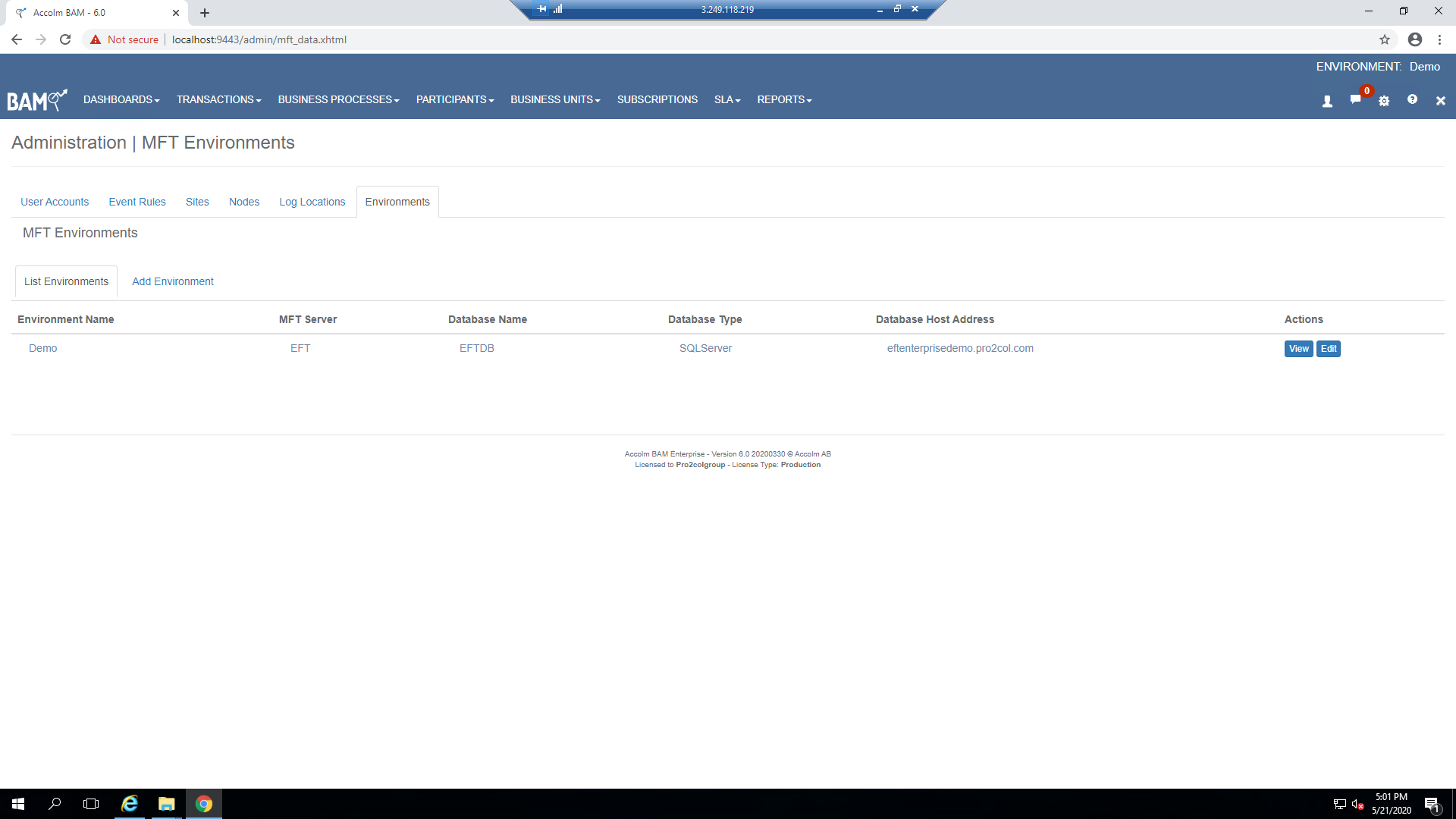Image resolution: width=1456 pixels, height=819 pixels.
Task: Click the SUBSCRIPTIONS menu item
Action: pos(657,100)
